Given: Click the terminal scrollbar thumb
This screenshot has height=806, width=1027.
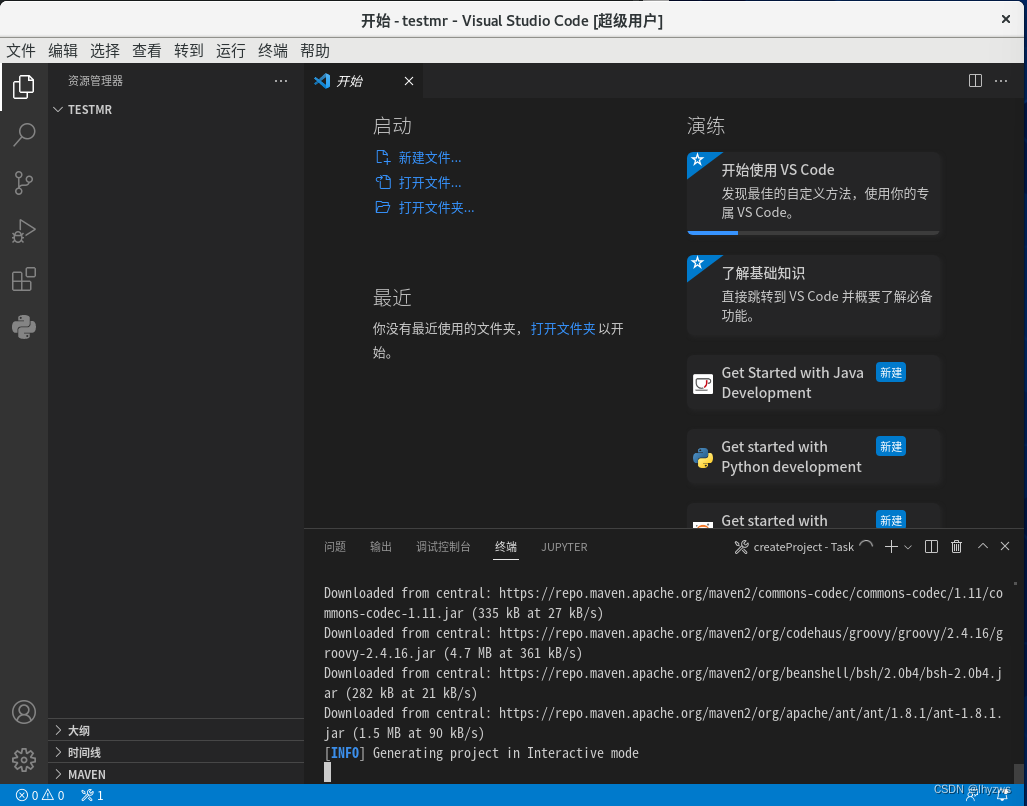Looking at the screenshot, I should coord(1017,773).
